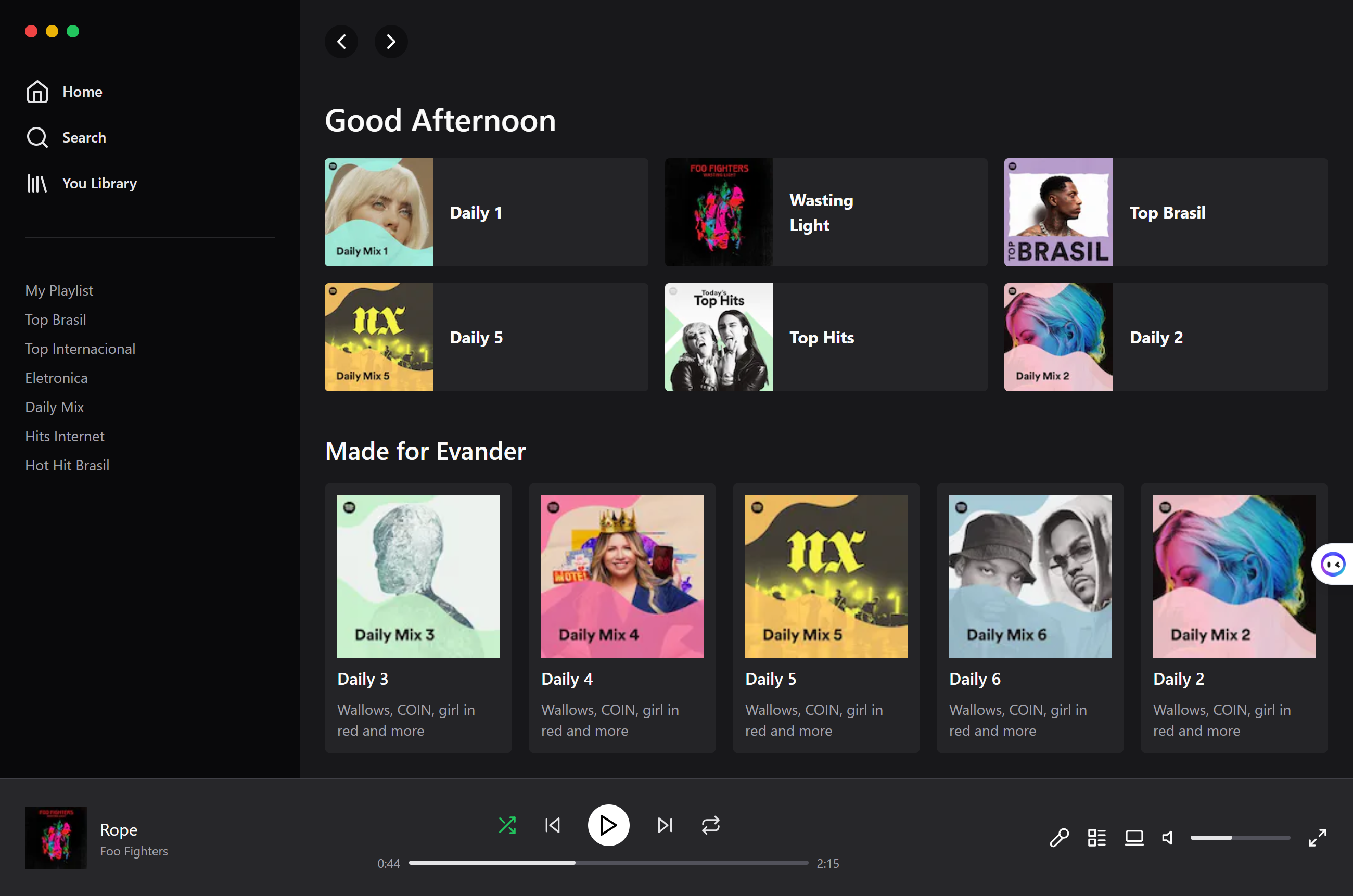Click the floating assistant face icon
Screen dimensions: 1353x896
[x=1333, y=565]
